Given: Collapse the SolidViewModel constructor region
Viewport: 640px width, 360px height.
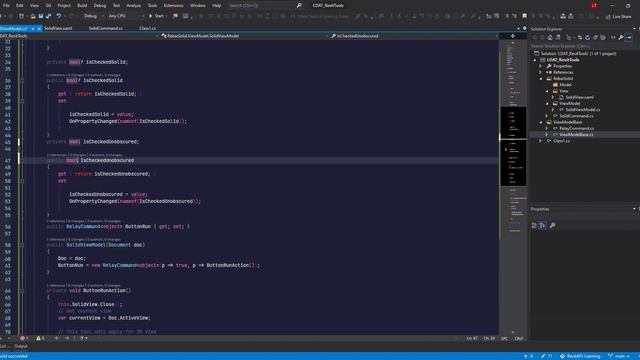Looking at the screenshot, I should pyautogui.click(x=22, y=245).
